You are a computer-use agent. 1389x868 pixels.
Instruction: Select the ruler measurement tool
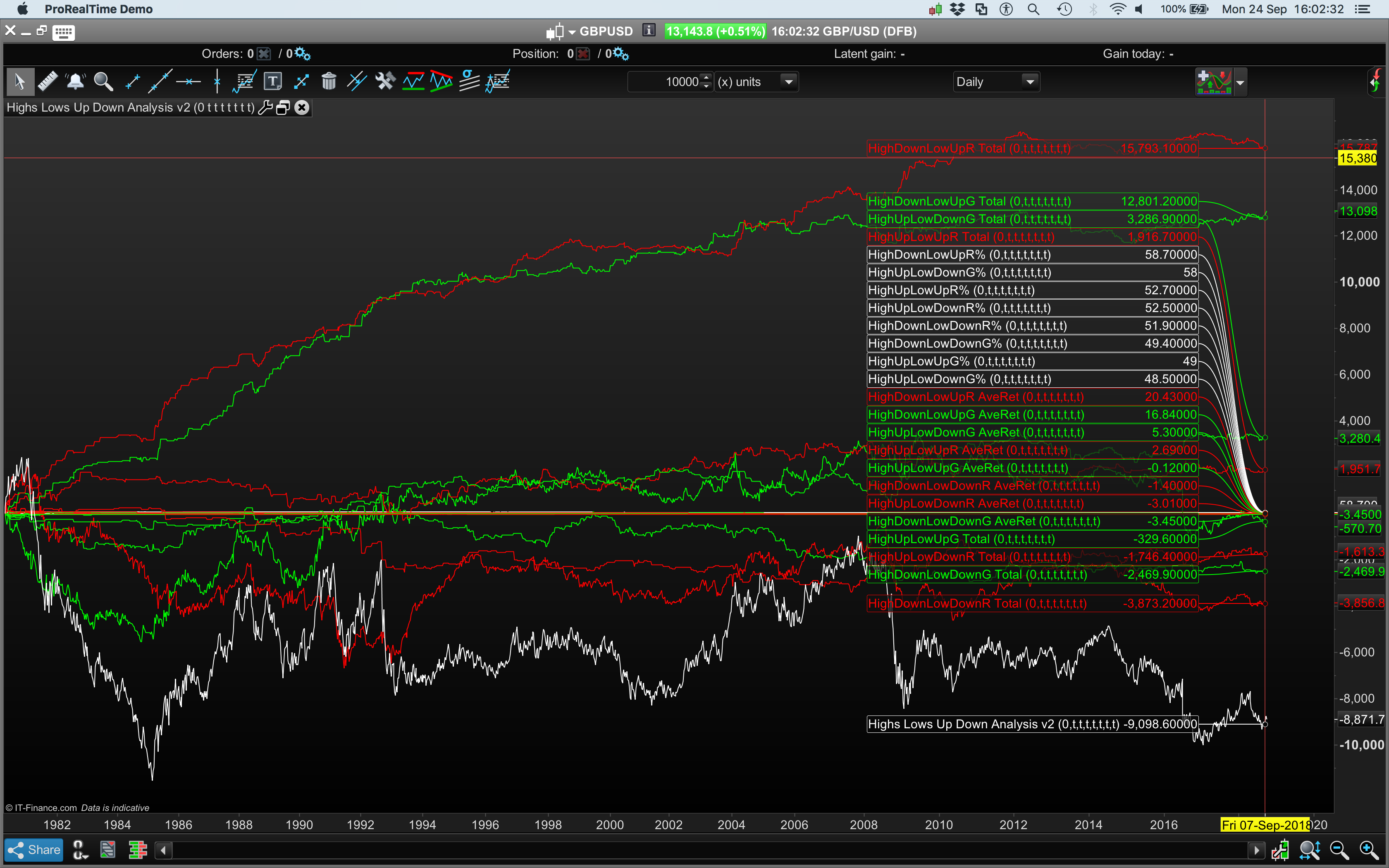(x=48, y=81)
